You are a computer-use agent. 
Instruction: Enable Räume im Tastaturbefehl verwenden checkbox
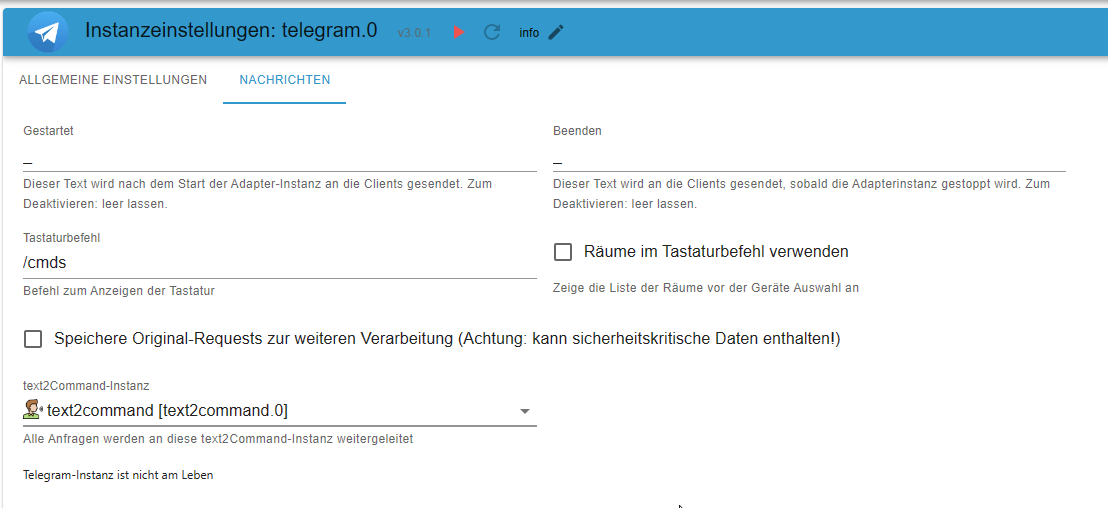click(563, 252)
